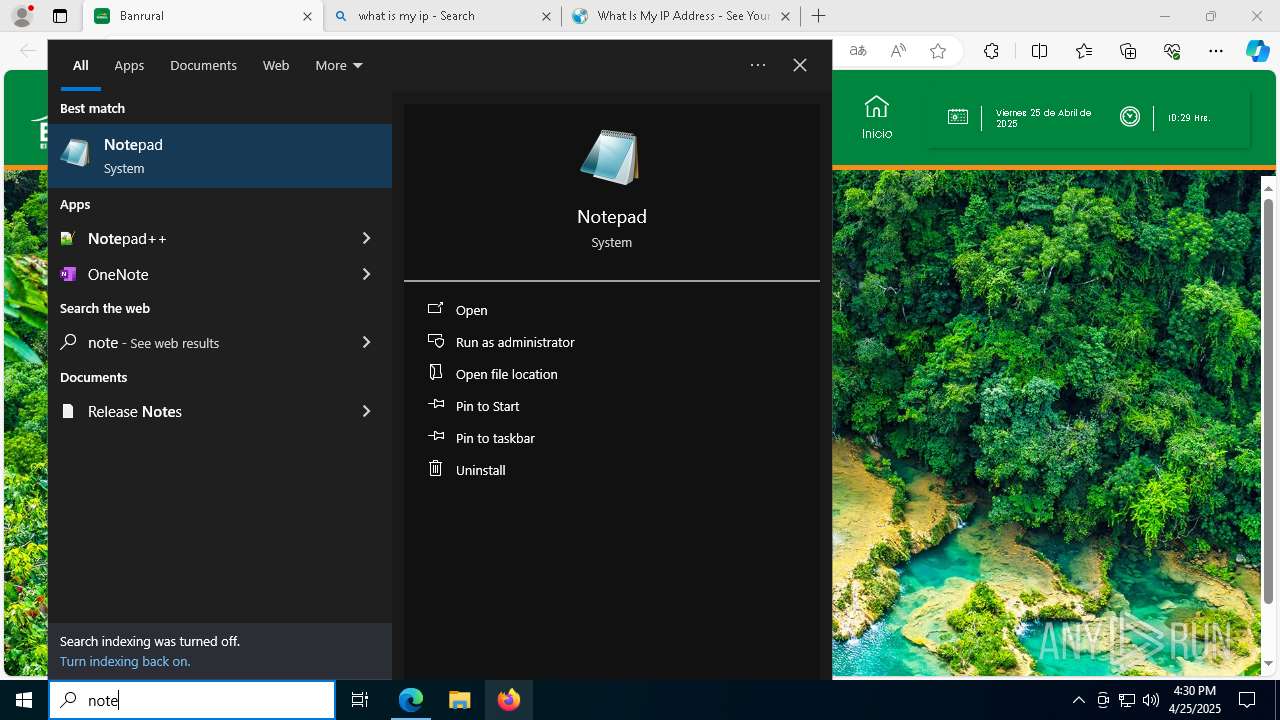Viewport: 1280px width, 720px height.
Task: Open the Windows Start menu
Action: pyautogui.click(x=24, y=700)
